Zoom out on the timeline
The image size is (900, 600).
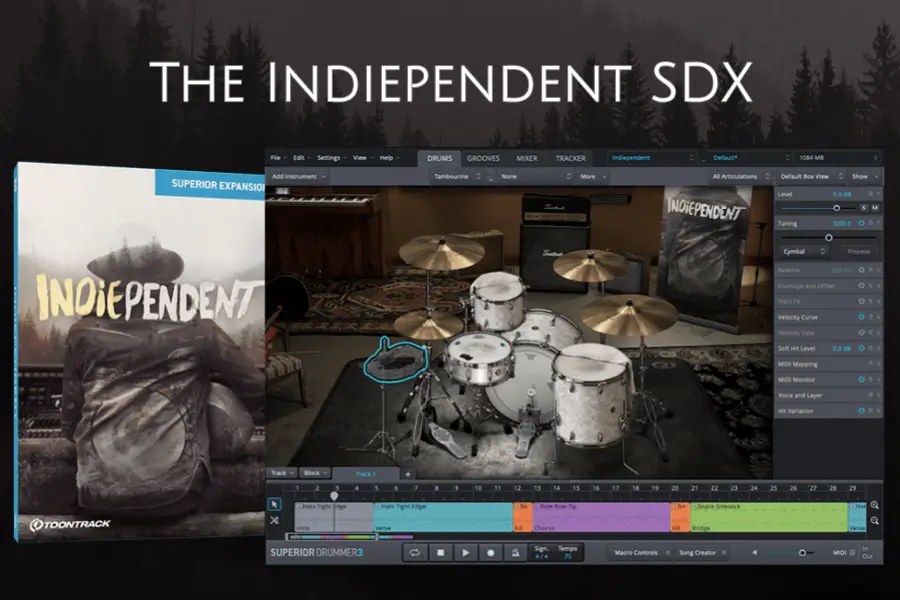point(874,521)
